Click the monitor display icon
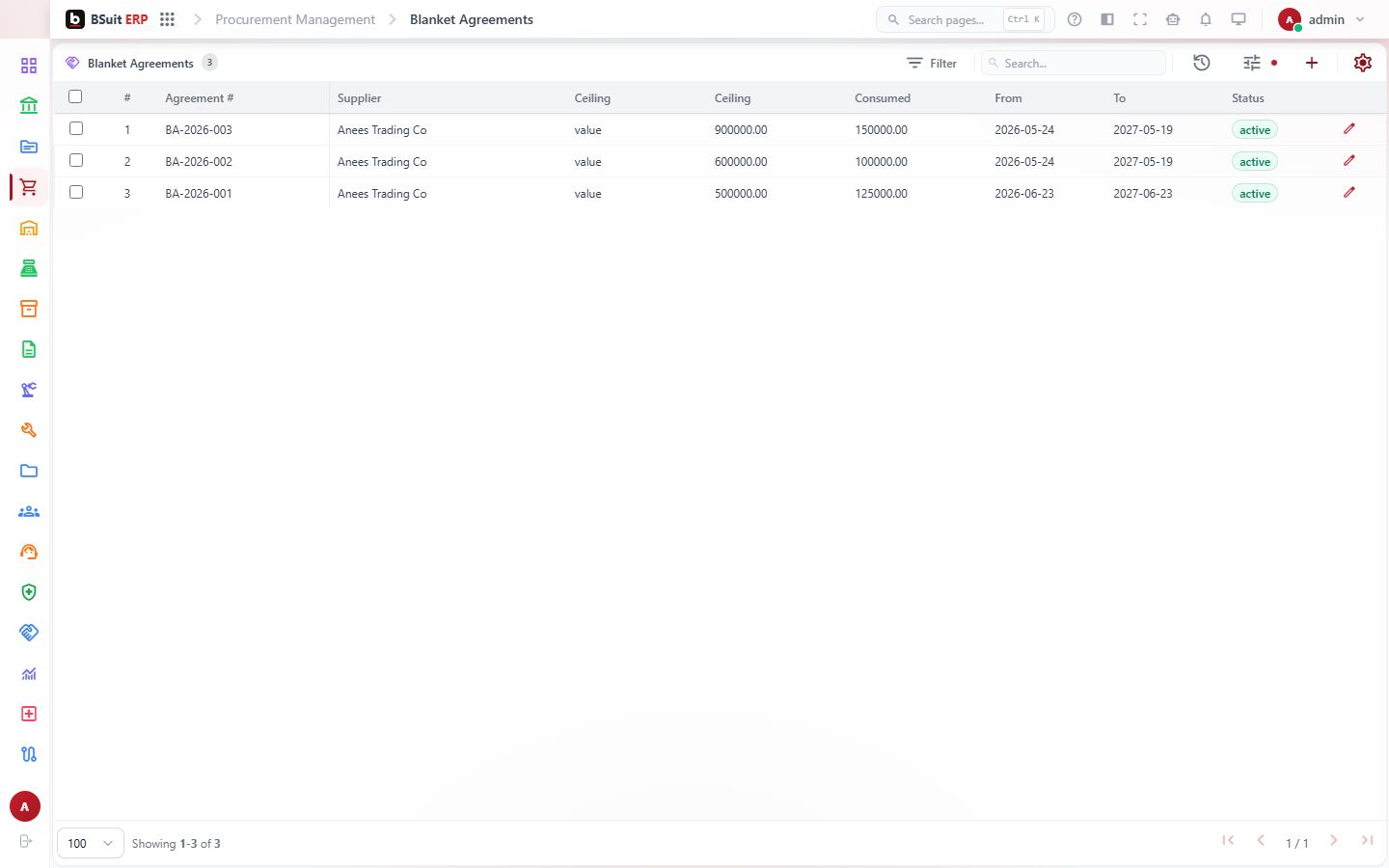 click(1239, 19)
